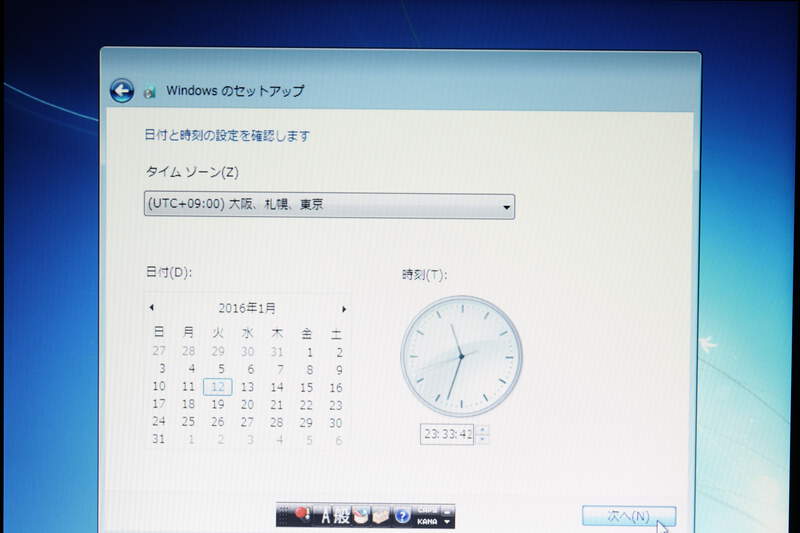The width and height of the screenshot is (800, 533).
Task: Select January 18 in calendar
Action: 188,404
